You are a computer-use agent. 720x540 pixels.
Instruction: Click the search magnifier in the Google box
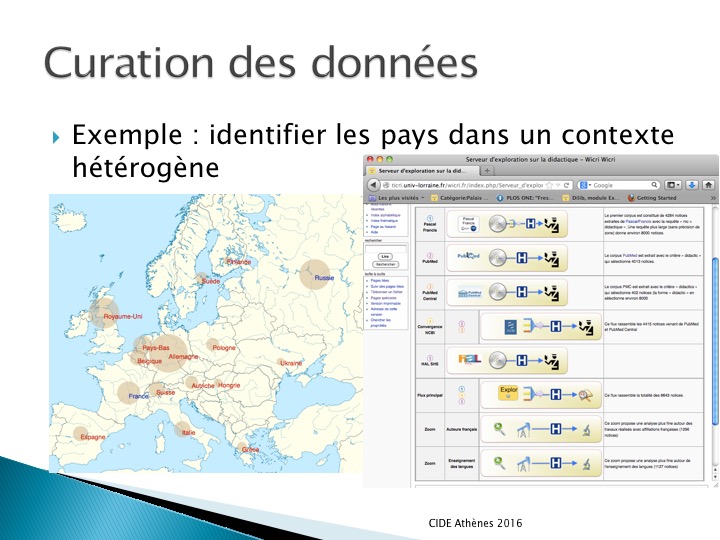[x=654, y=185]
